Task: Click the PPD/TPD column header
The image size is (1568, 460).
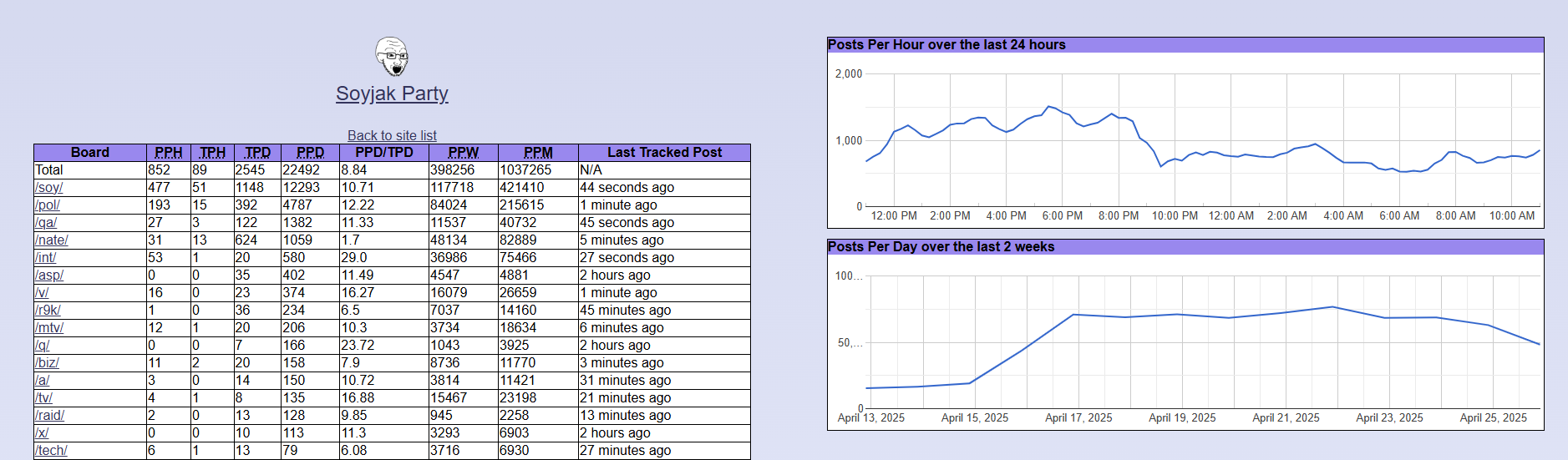Action: pos(384,153)
